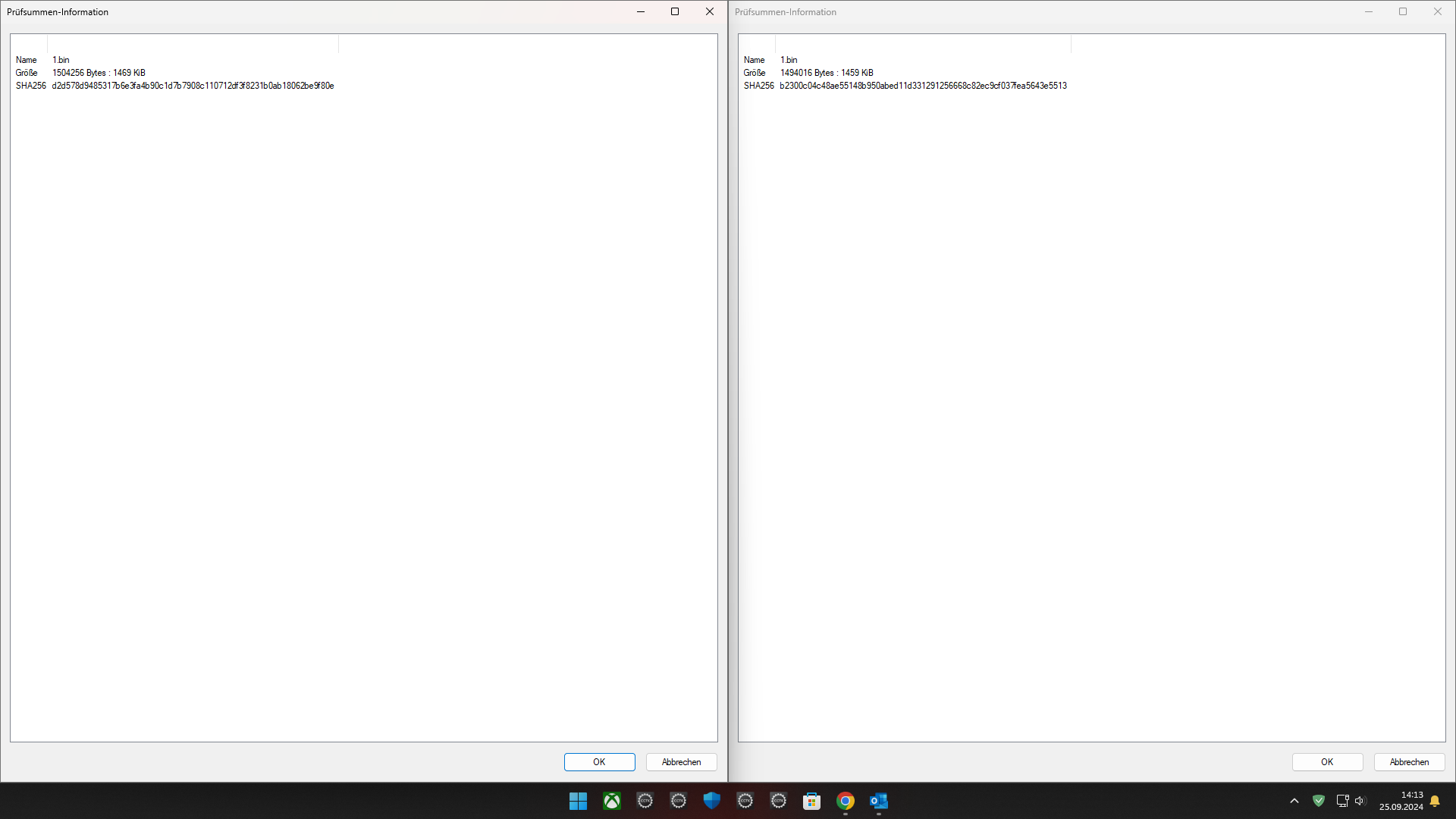Confirm left checksum dialog with OK
The width and height of the screenshot is (1456, 819).
(599, 762)
